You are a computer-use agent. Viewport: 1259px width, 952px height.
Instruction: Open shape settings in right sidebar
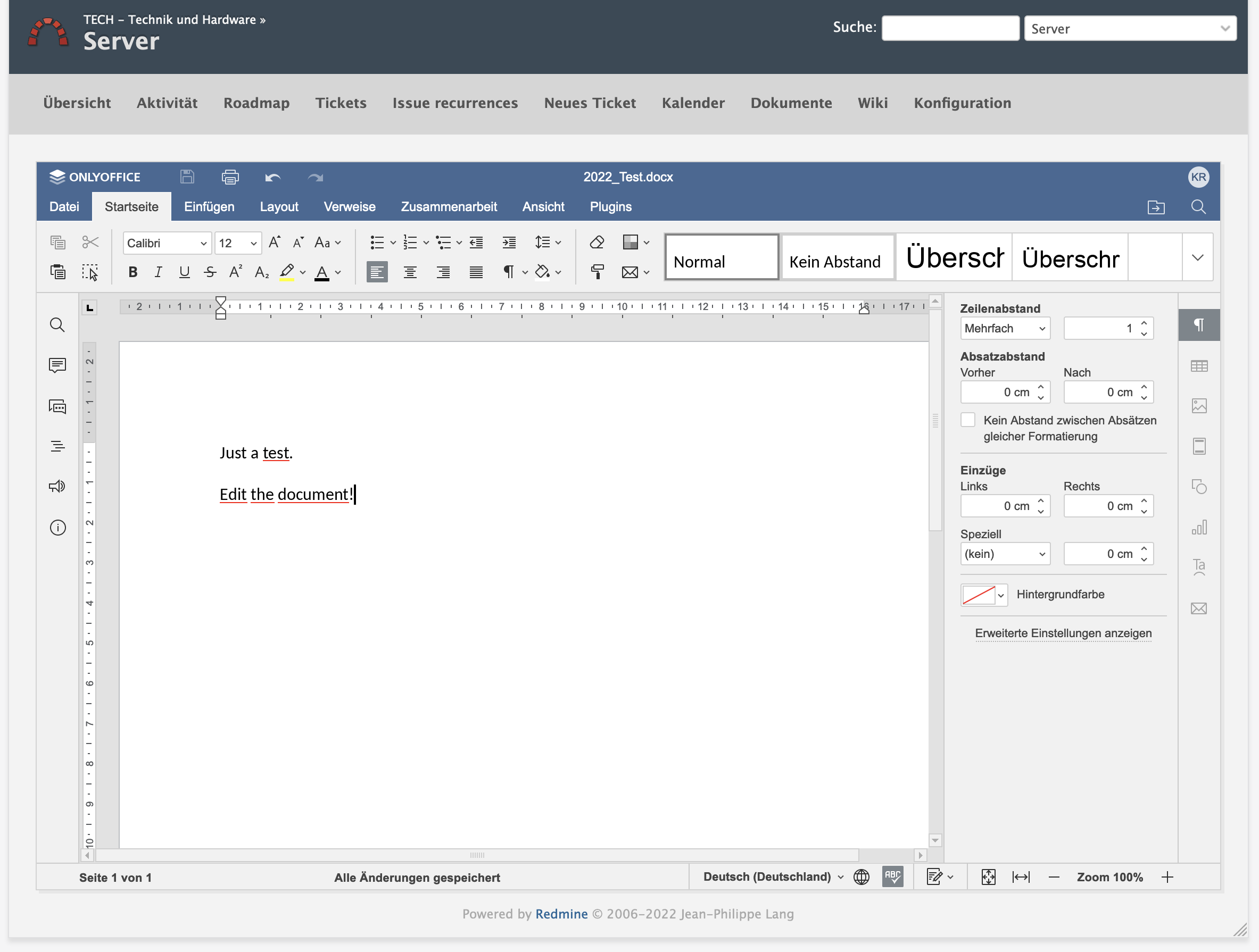(x=1199, y=487)
